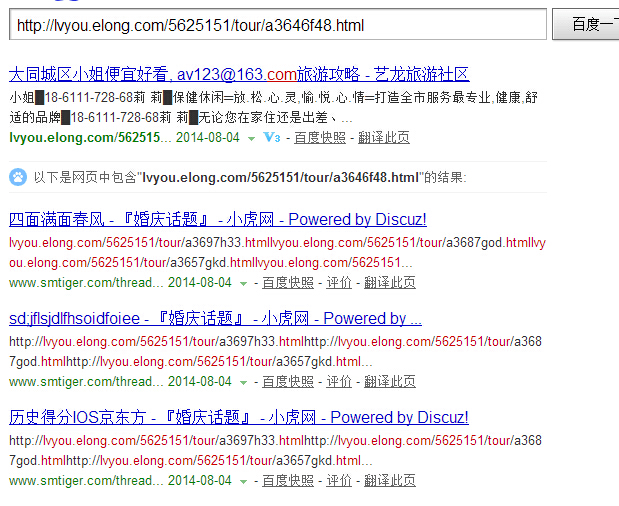Open the sd;jflsjdlfhsoidfoiee result title
The image size is (619, 506).
[x=215, y=319]
